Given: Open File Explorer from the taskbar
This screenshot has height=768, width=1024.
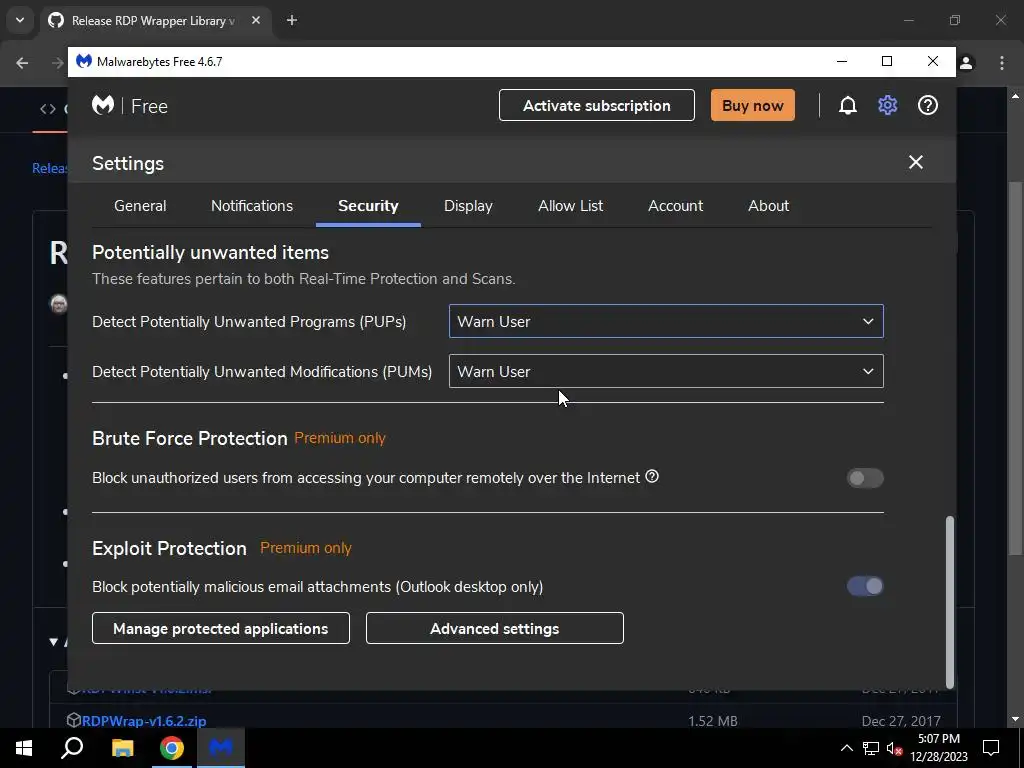Looking at the screenshot, I should click(122, 748).
